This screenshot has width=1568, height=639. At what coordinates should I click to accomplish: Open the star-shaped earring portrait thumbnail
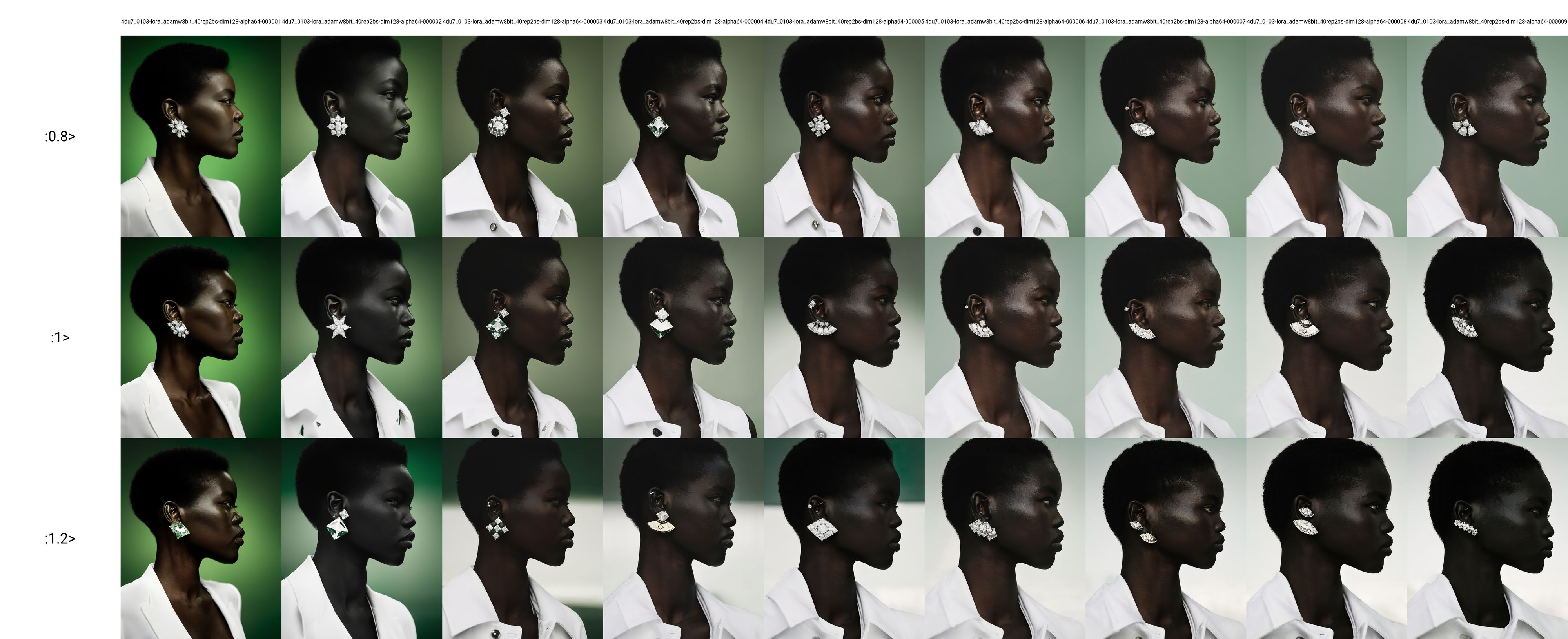[x=361, y=337]
